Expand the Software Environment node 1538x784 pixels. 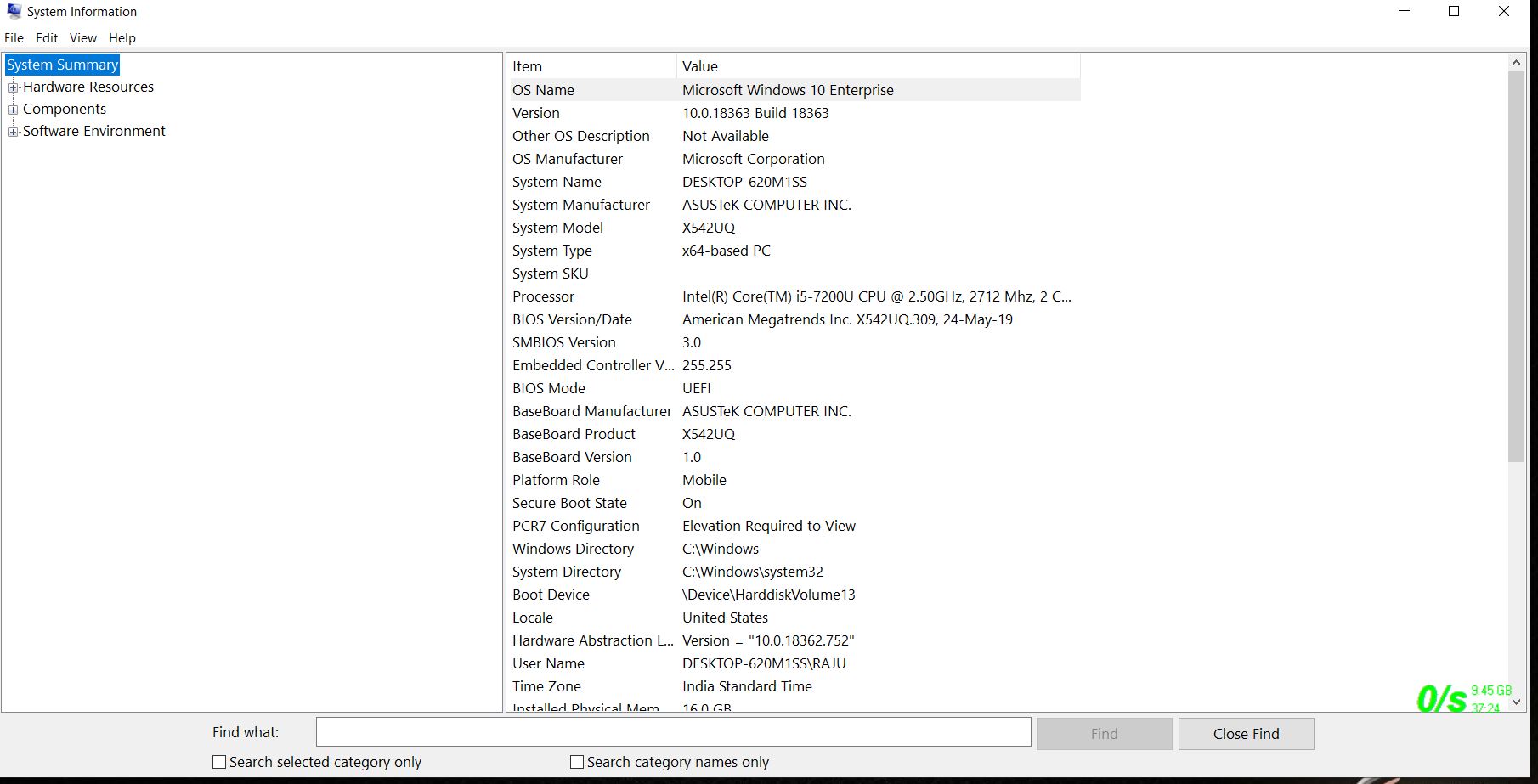coord(13,132)
